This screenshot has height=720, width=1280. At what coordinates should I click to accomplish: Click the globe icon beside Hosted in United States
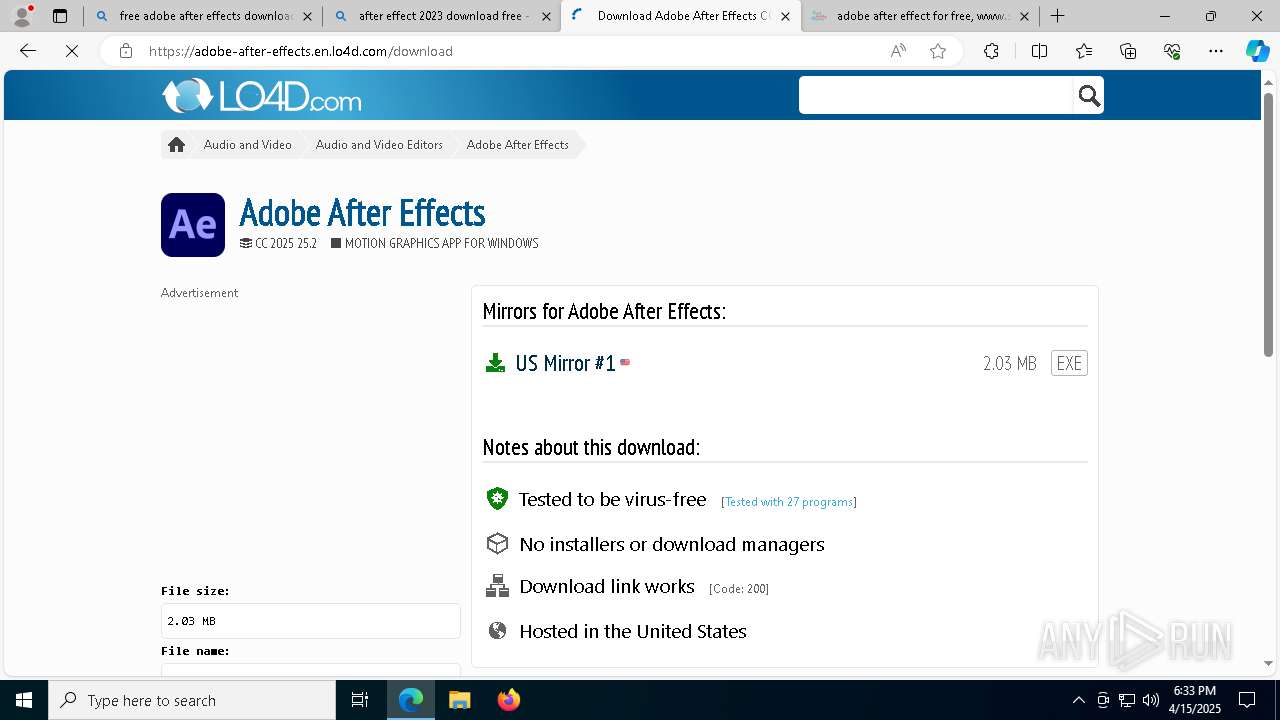coord(497,631)
